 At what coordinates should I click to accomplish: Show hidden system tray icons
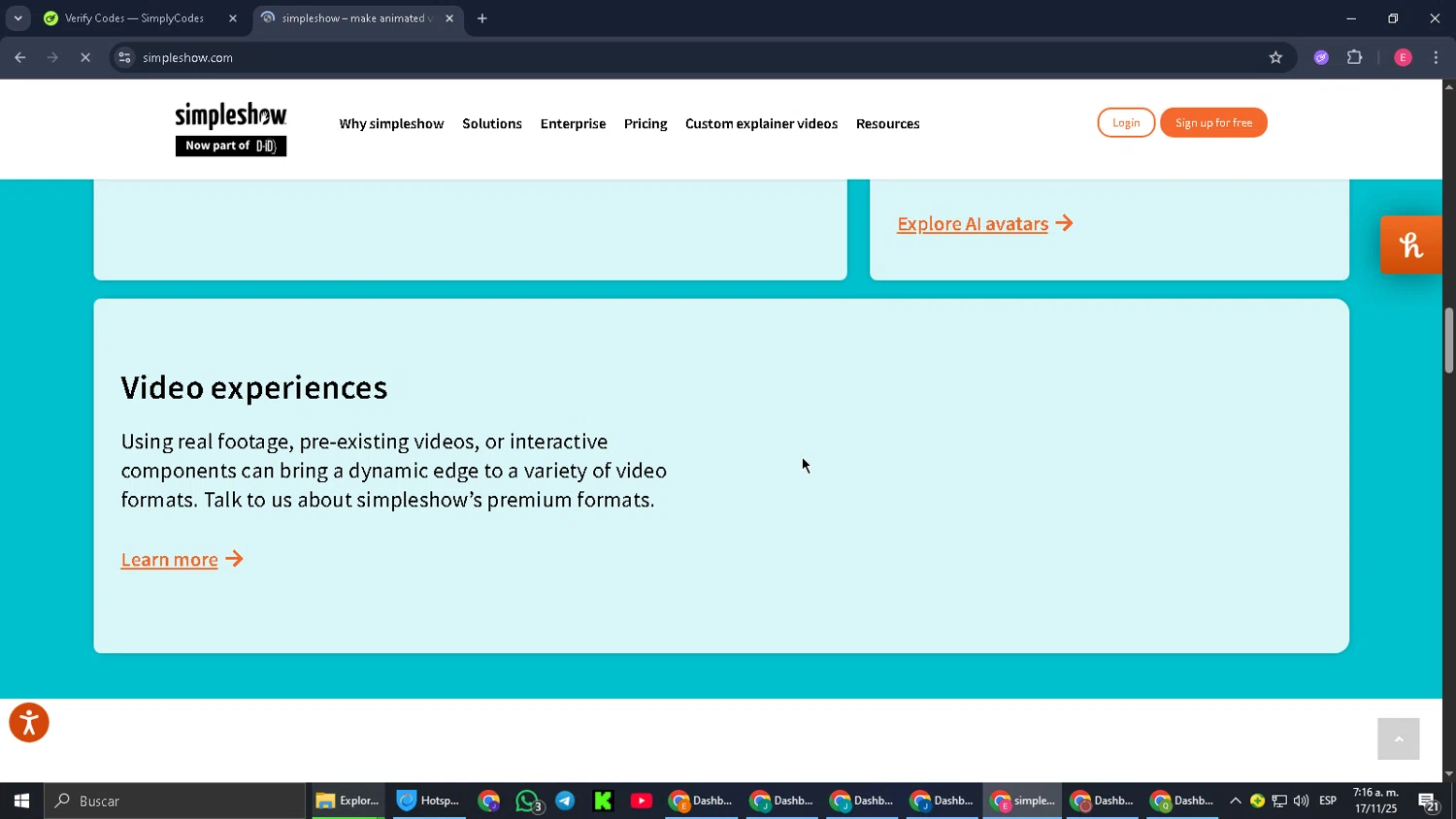point(1236,801)
